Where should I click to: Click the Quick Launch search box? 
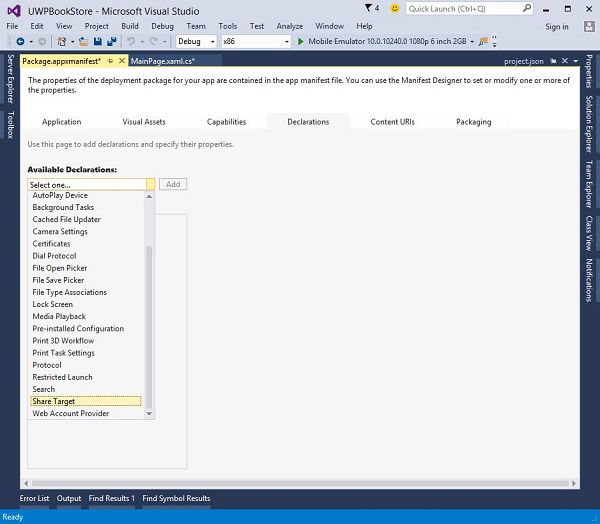point(460,8)
